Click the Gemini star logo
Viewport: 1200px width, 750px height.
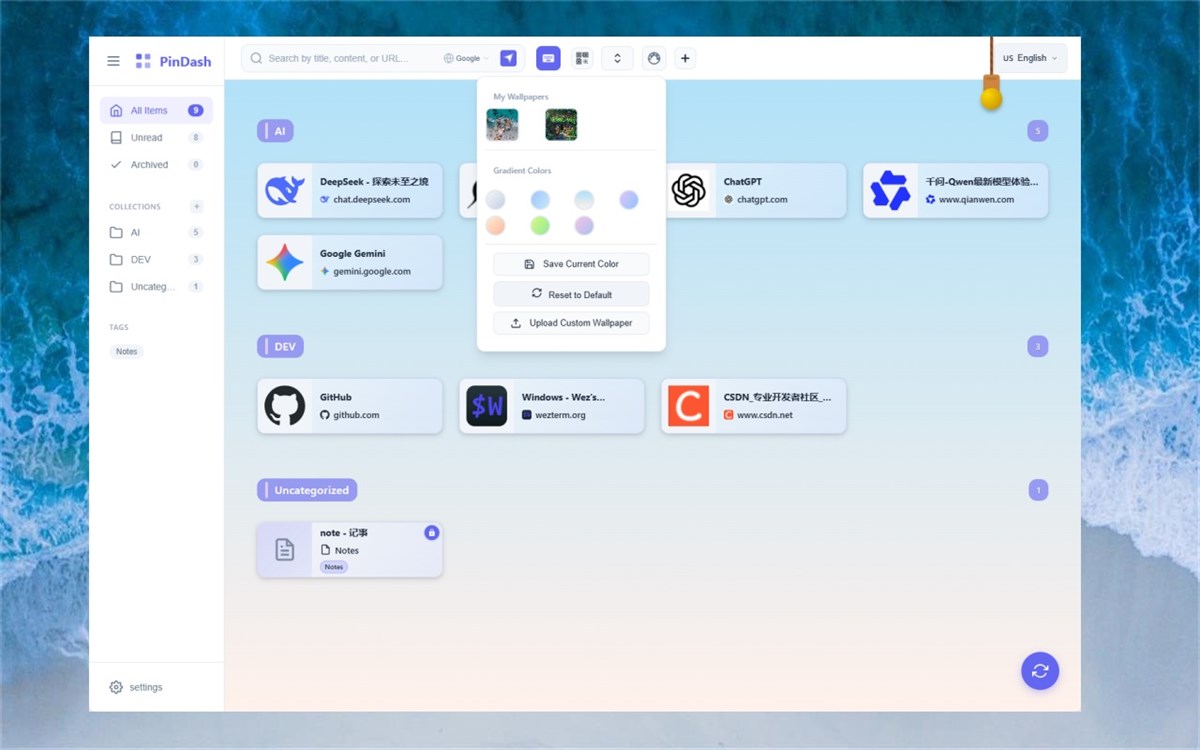285,262
